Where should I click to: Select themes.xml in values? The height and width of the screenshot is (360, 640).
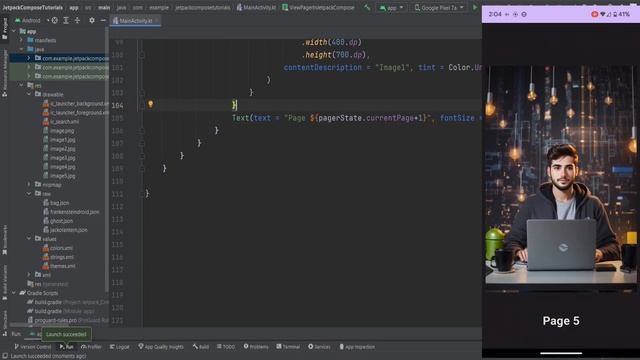[59, 266]
